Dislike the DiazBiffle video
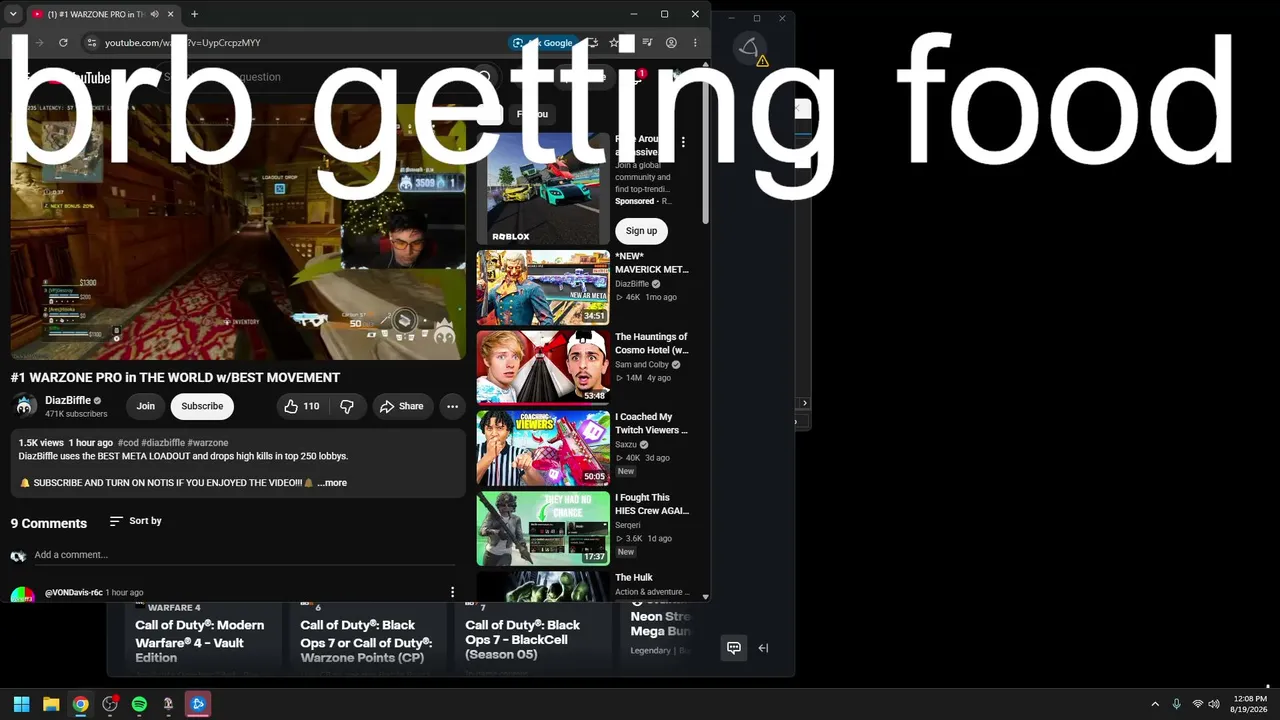Screen dimensions: 1280x720 tap(347, 406)
